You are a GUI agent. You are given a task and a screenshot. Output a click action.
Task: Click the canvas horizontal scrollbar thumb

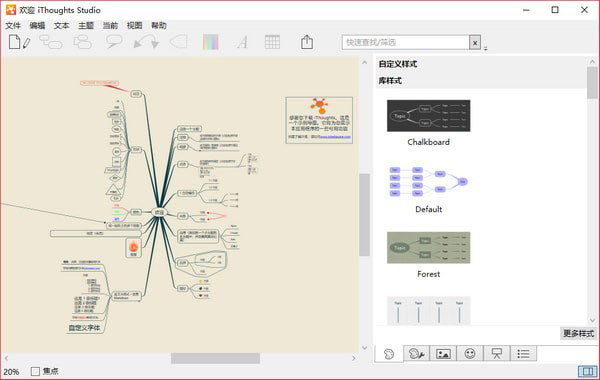pyautogui.click(x=215, y=358)
